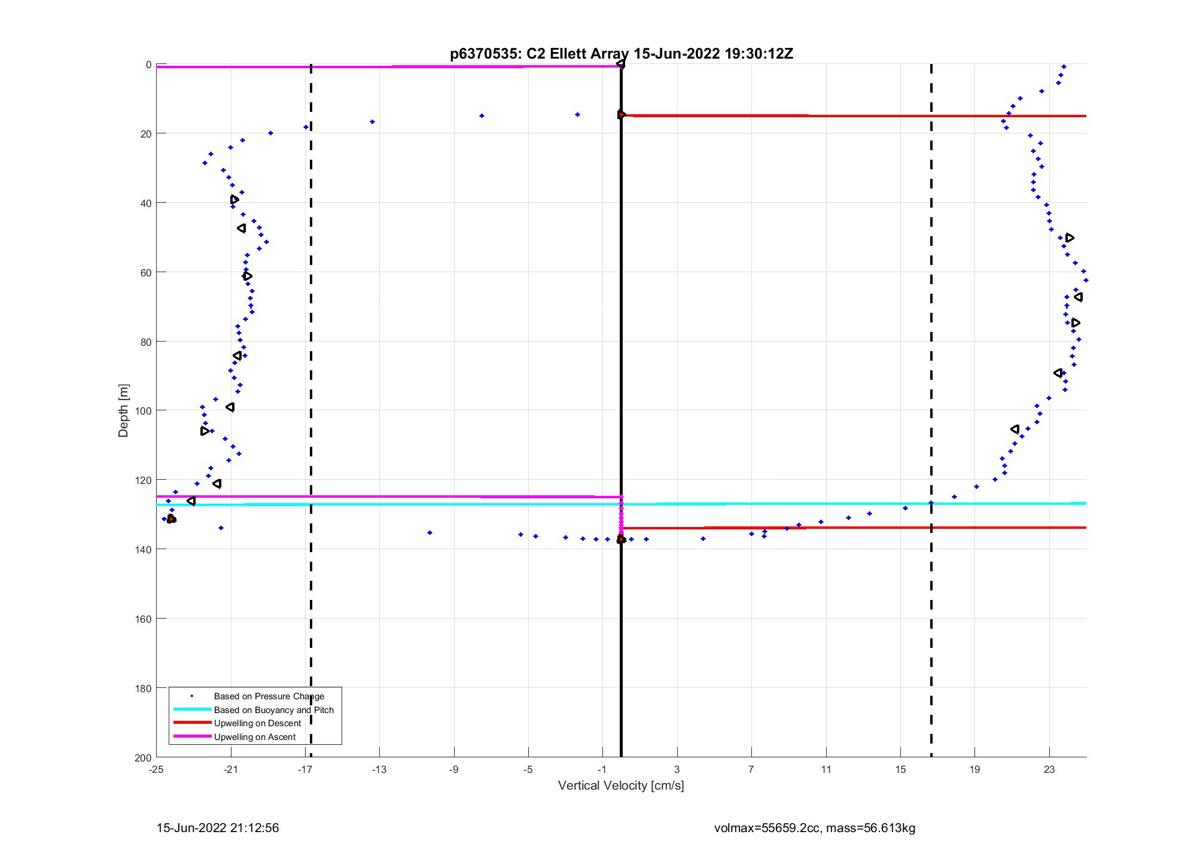Image resolution: width=1200 pixels, height=851 pixels.
Task: Click x-axis tick label '-1'
Action: [x=602, y=769]
